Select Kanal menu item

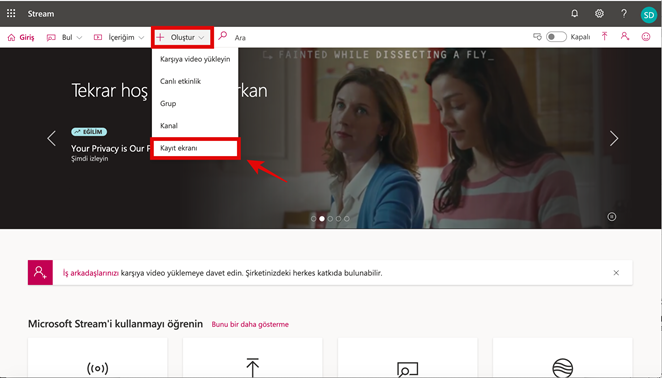click(195, 125)
